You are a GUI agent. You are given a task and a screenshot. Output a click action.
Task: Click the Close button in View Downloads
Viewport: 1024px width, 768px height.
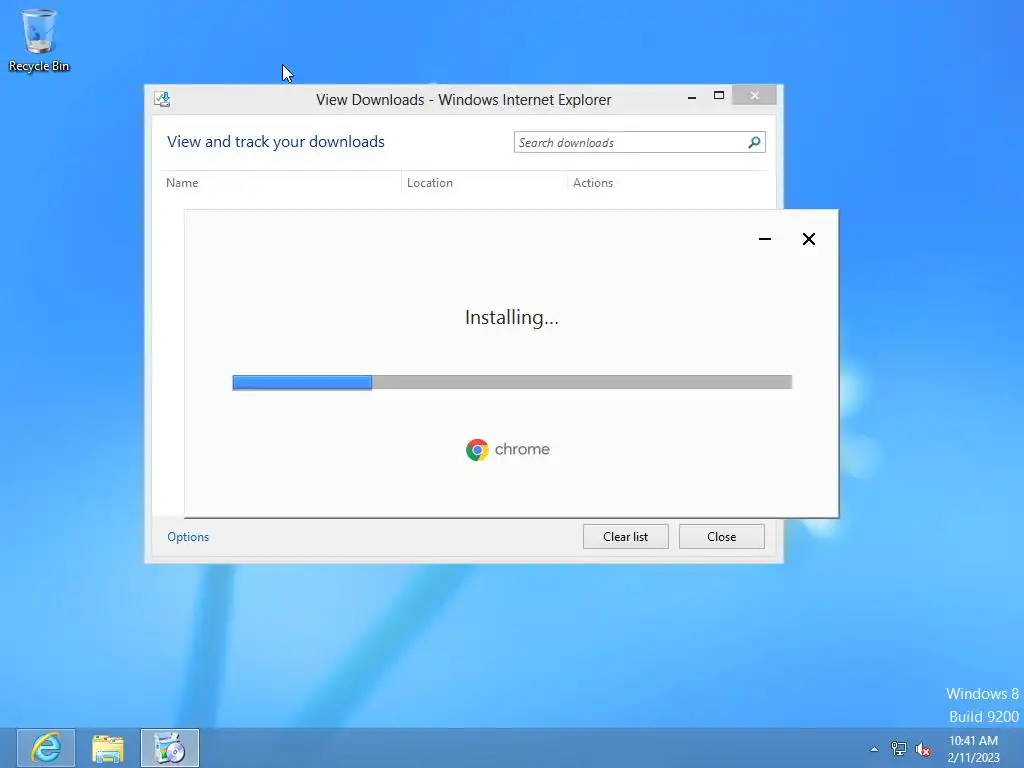click(x=722, y=537)
